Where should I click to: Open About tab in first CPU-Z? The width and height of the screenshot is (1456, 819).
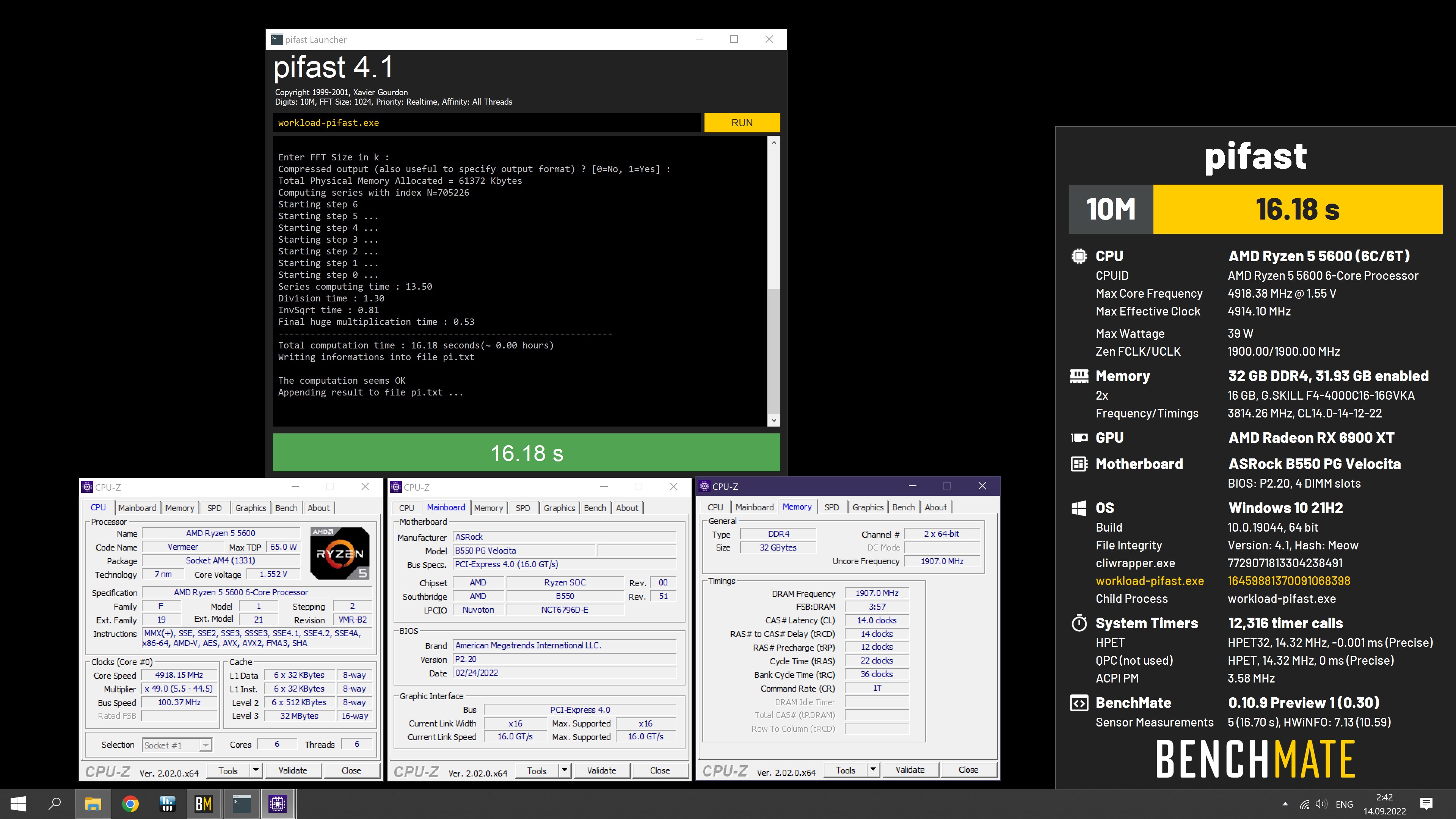(x=318, y=508)
